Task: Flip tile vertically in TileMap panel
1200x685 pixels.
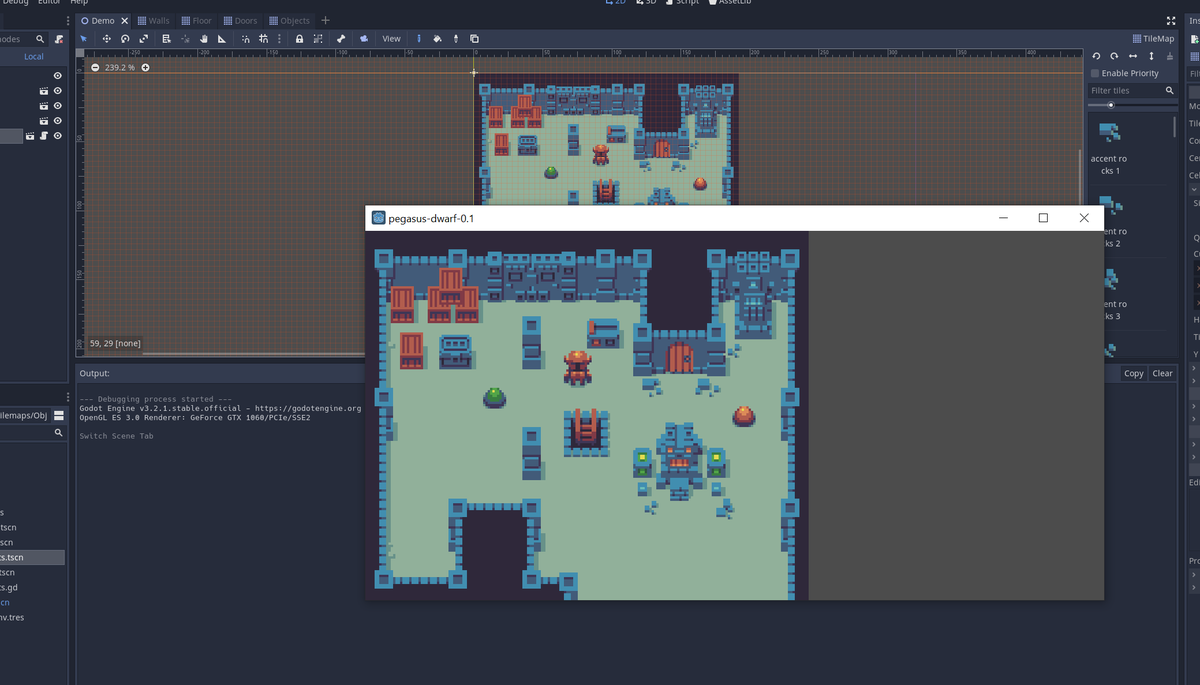Action: tap(1151, 57)
